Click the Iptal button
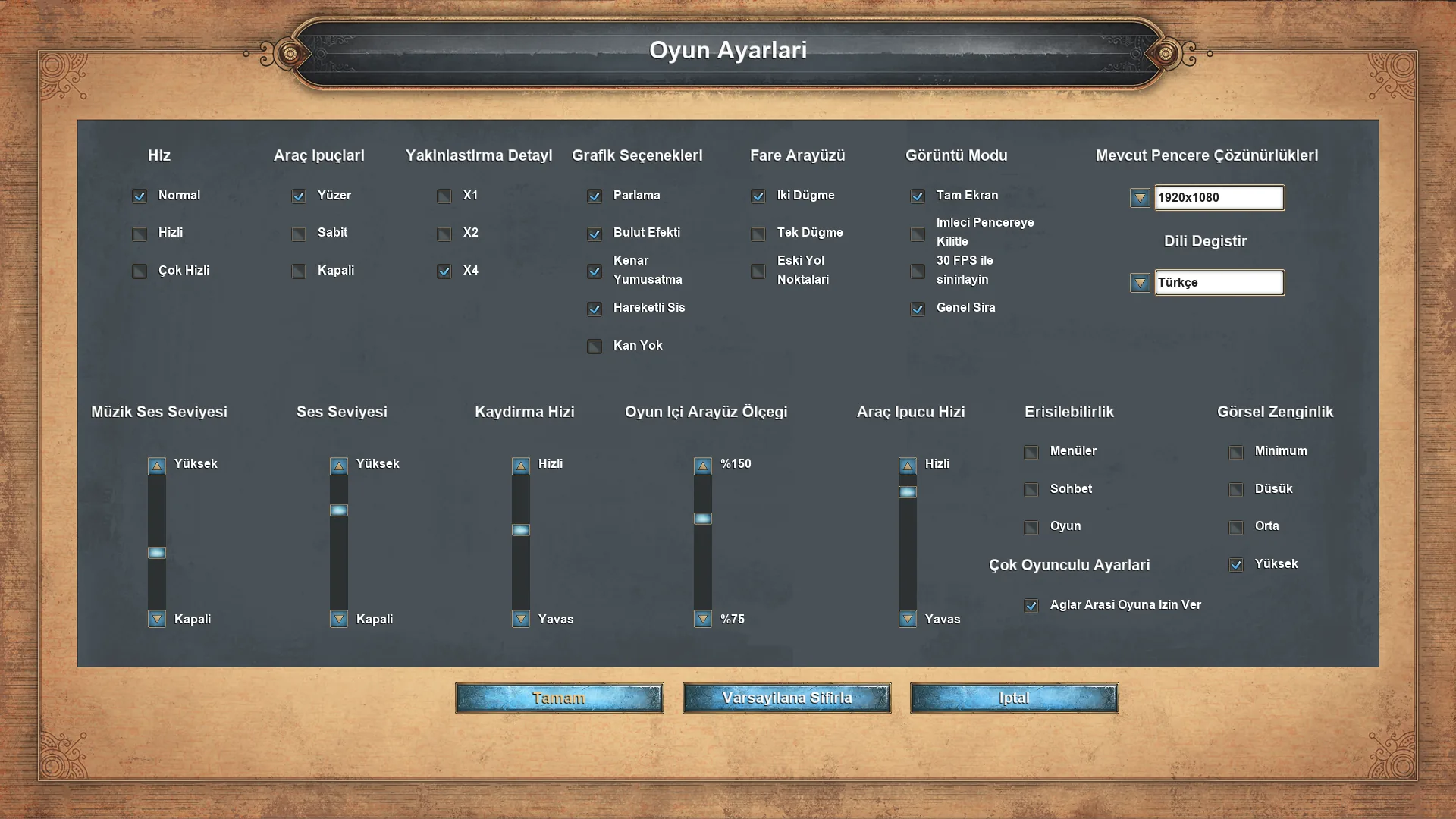The image size is (1456, 819). pyautogui.click(x=1014, y=698)
